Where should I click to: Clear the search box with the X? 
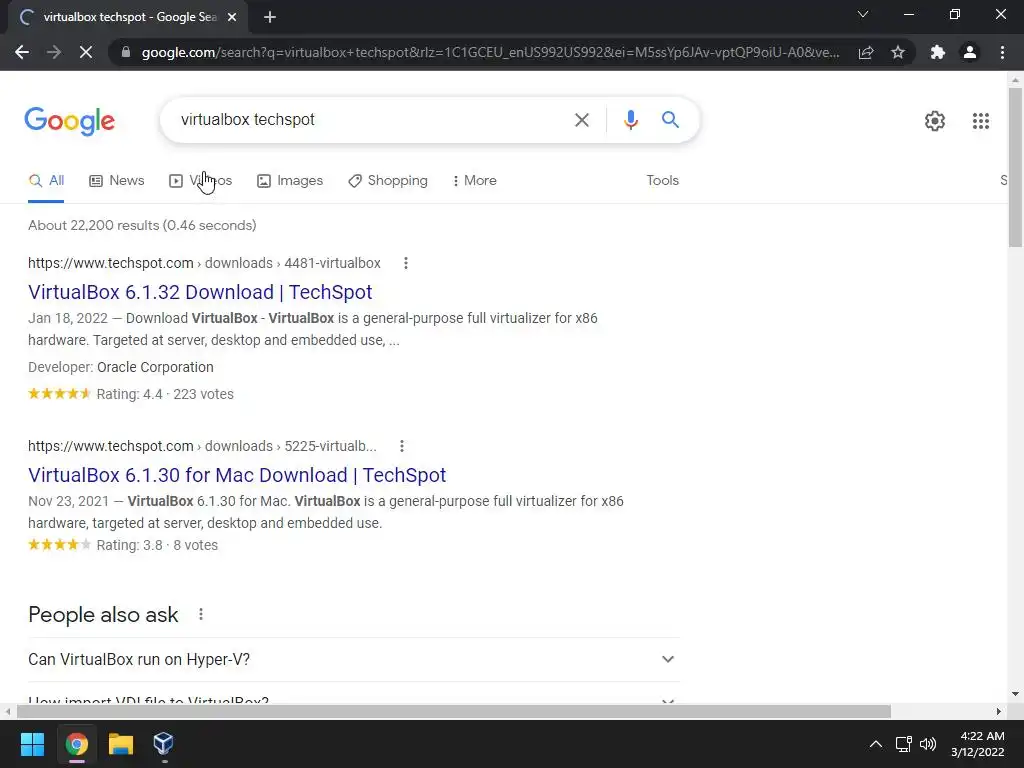(x=581, y=120)
